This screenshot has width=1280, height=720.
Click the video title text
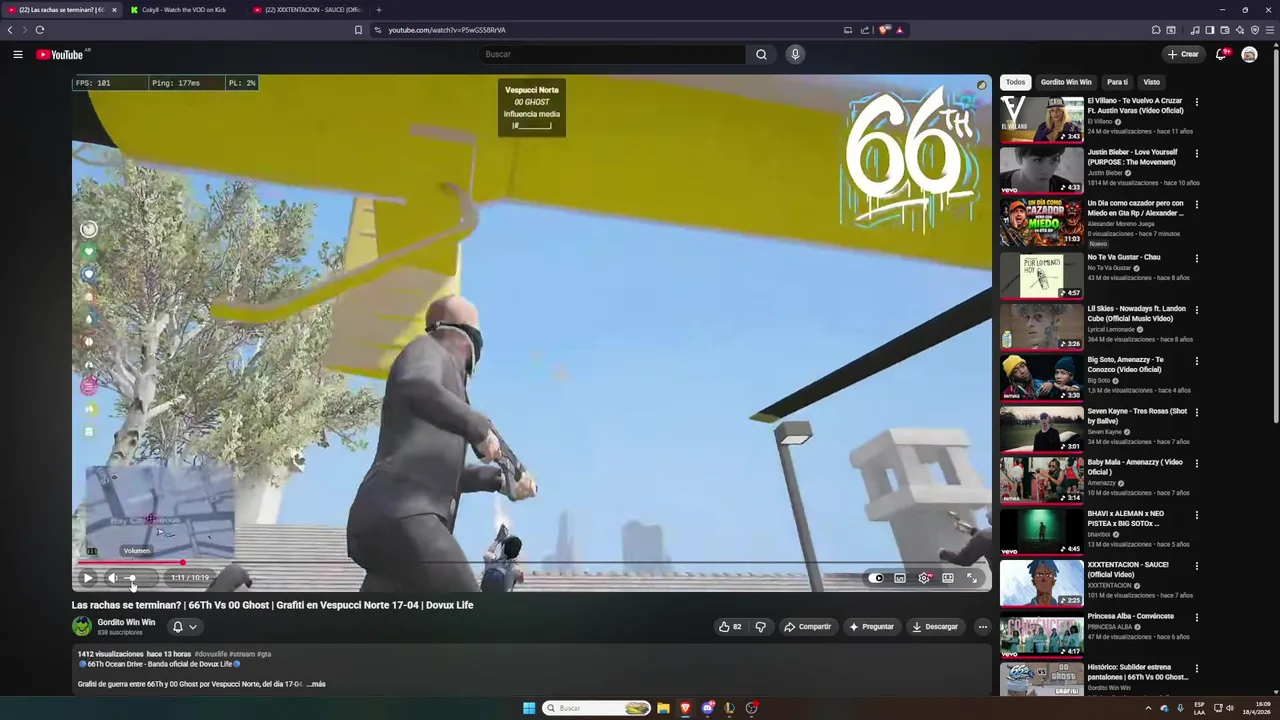pyautogui.click(x=272, y=605)
